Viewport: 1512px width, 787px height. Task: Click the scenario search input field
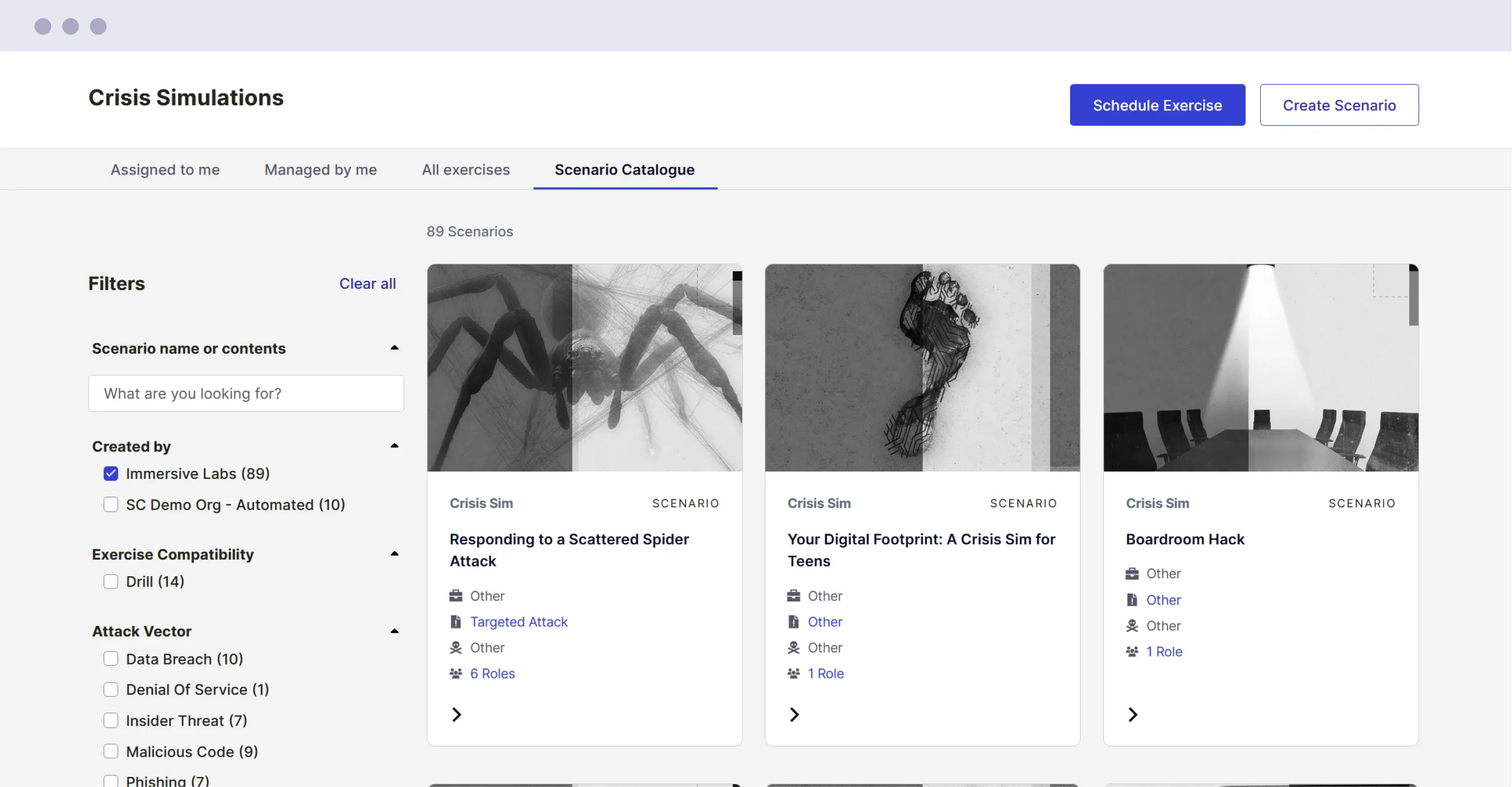pyautogui.click(x=246, y=393)
